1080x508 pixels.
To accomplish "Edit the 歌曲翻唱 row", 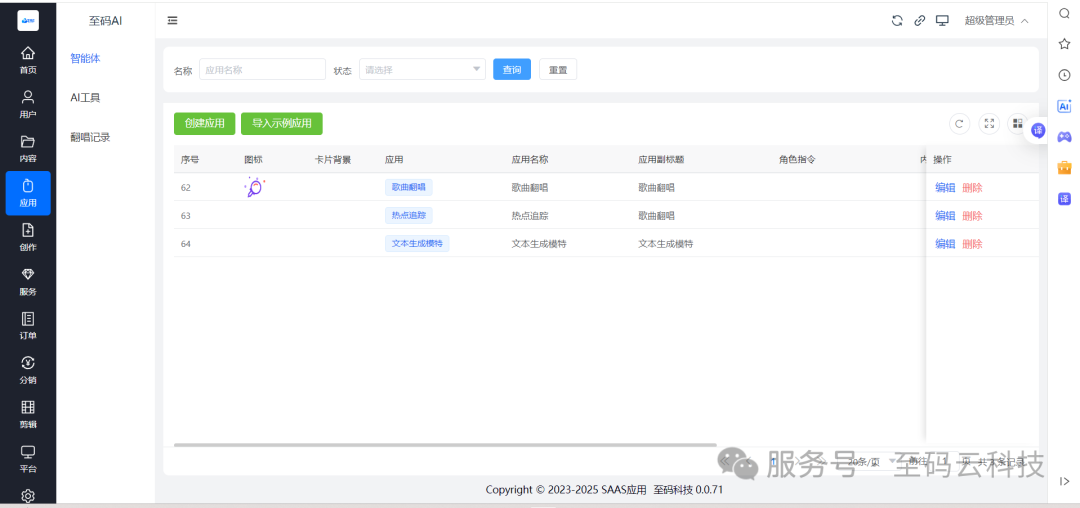I will point(945,188).
